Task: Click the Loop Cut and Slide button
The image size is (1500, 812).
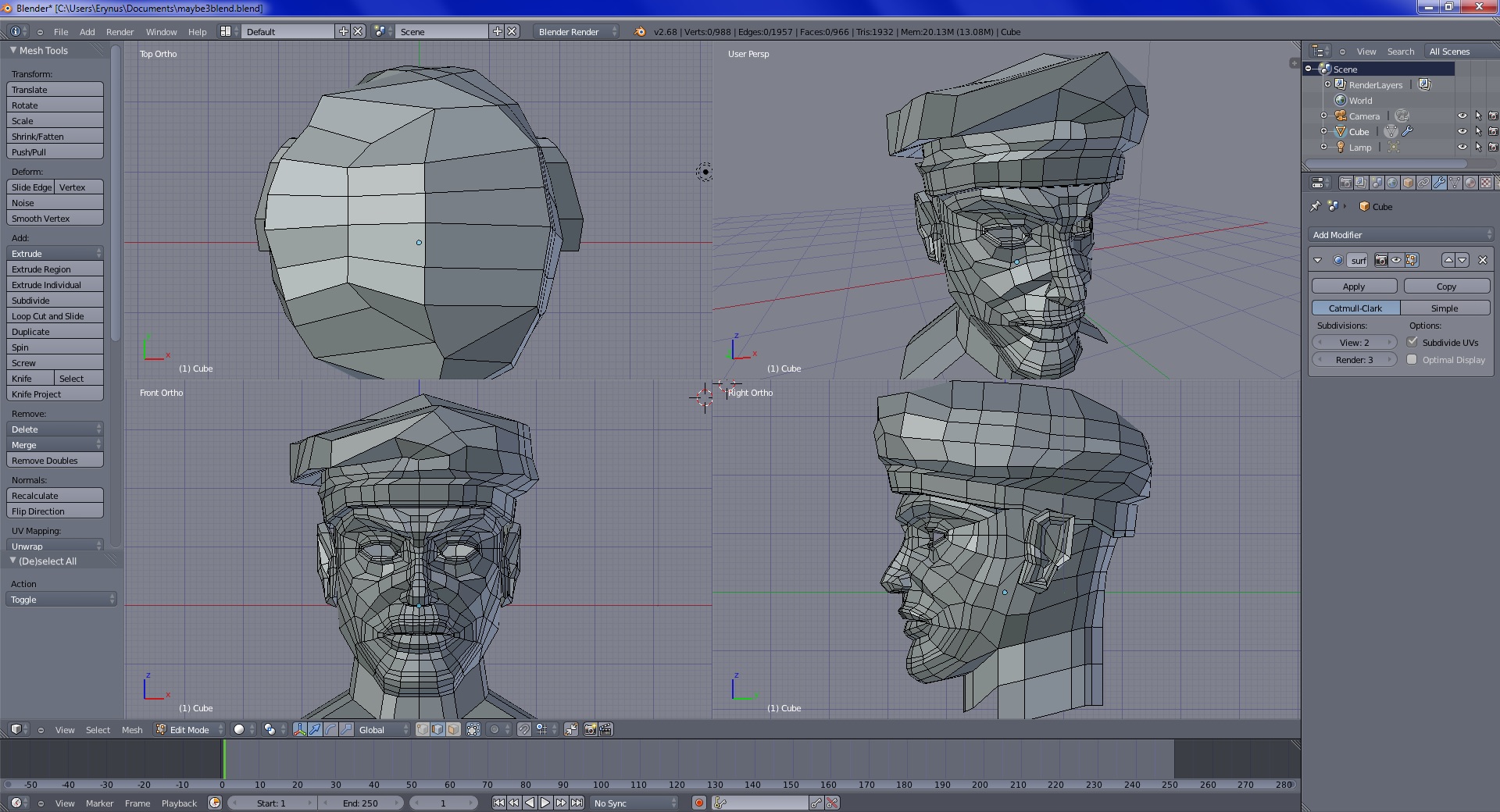Action: tap(55, 316)
